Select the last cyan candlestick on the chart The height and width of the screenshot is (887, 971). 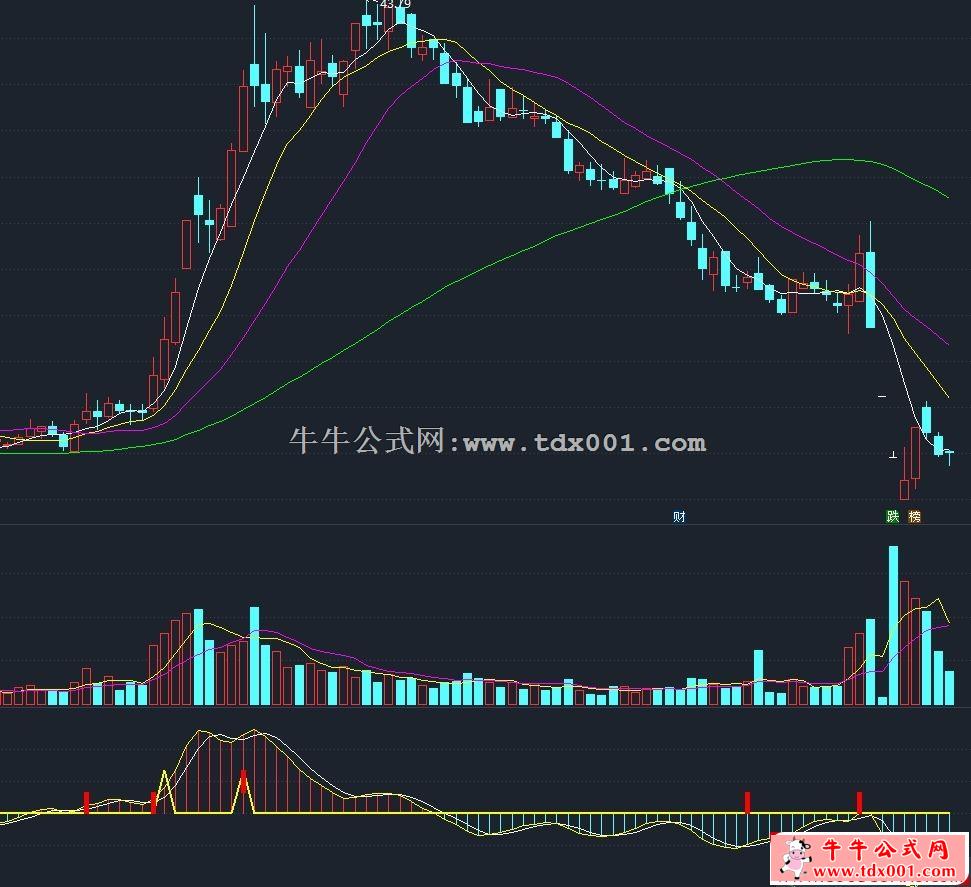tap(949, 453)
